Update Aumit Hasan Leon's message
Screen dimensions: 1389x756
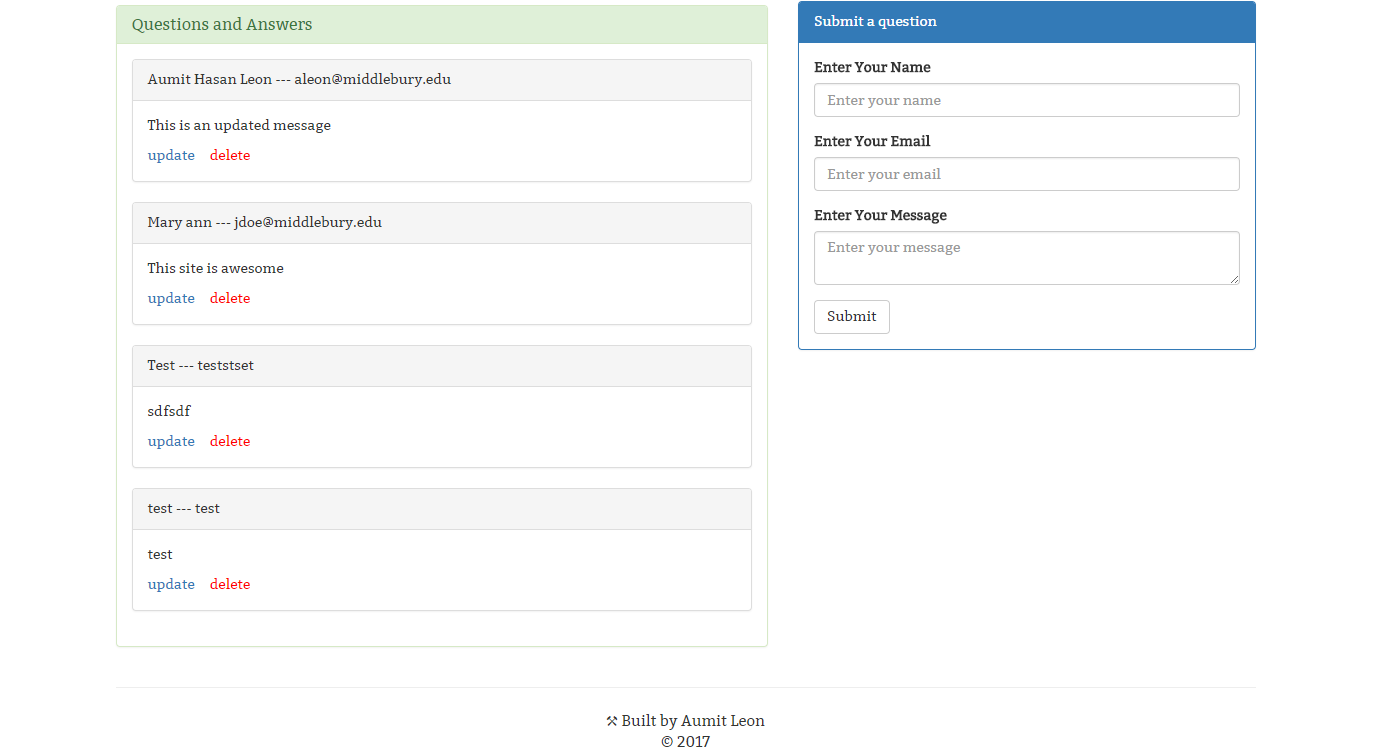[171, 155]
